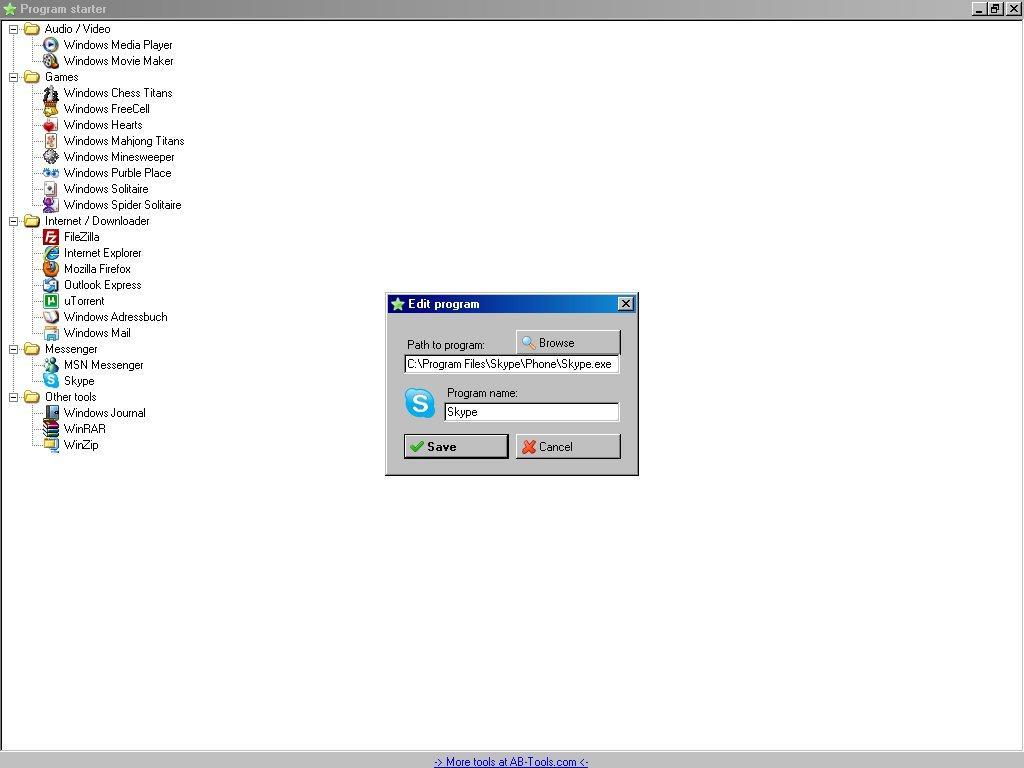The width and height of the screenshot is (1024, 768).
Task: Click the Mozilla Firefox icon
Action: tap(51, 269)
